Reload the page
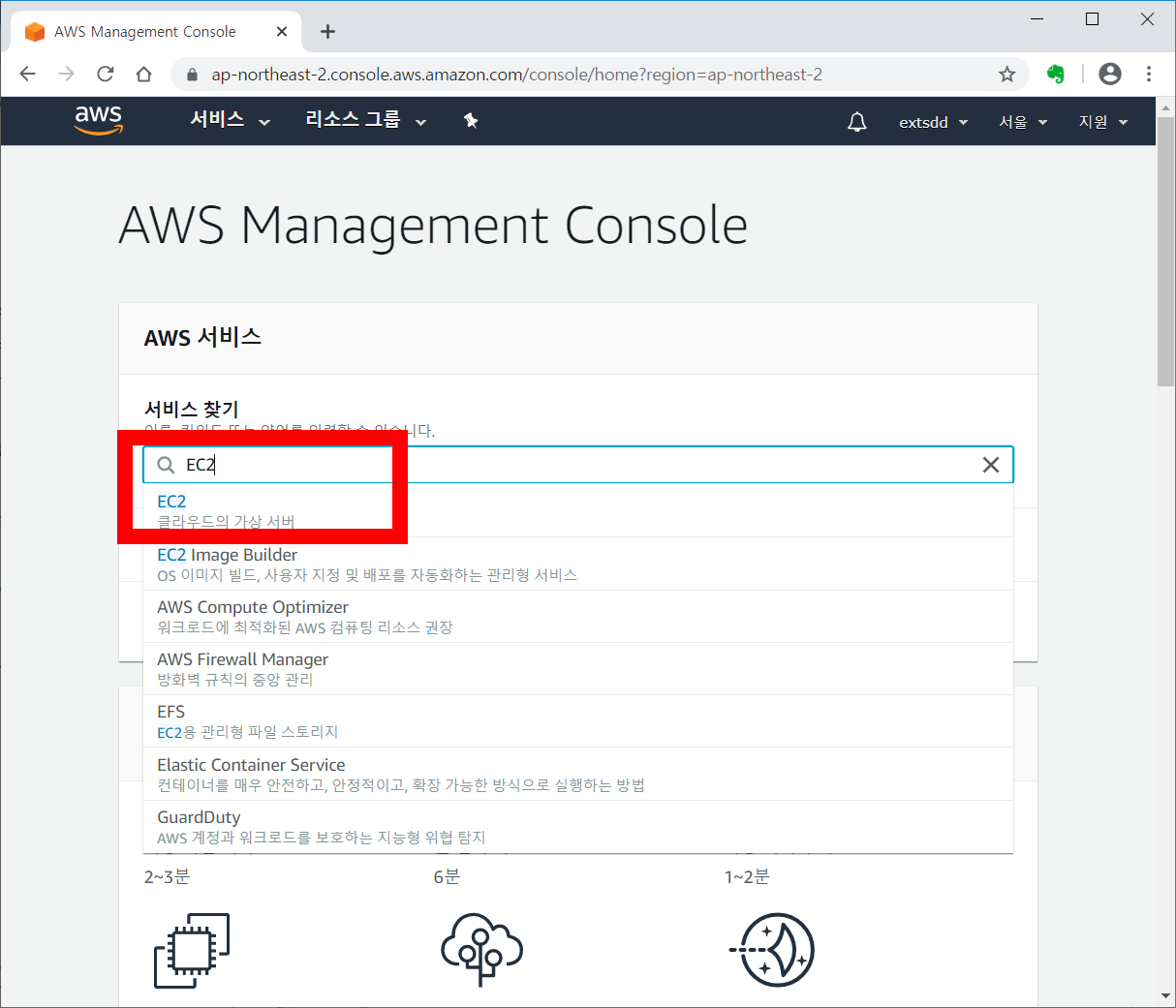 coord(106,75)
